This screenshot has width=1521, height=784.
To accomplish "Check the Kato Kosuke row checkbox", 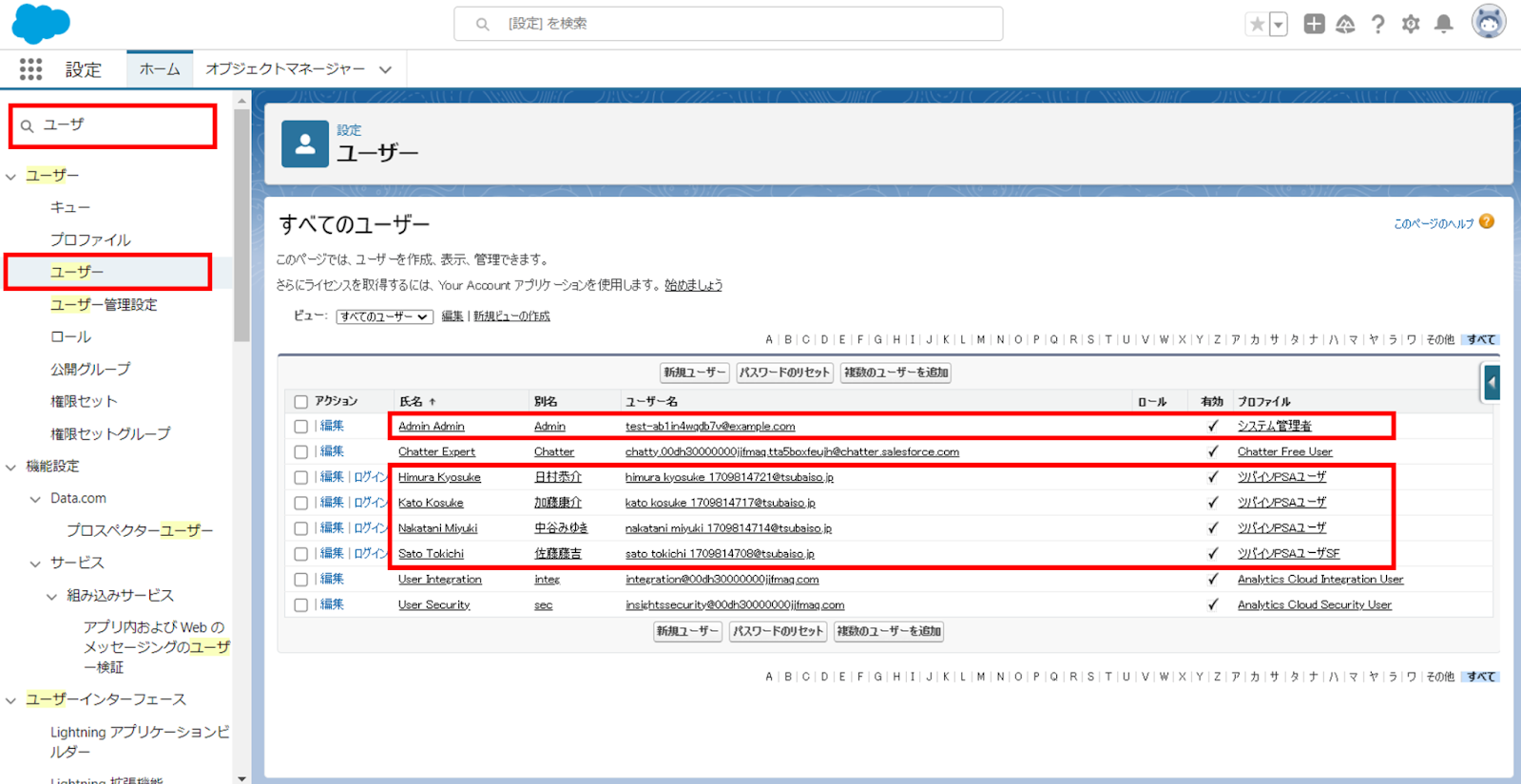I will tap(301, 503).
